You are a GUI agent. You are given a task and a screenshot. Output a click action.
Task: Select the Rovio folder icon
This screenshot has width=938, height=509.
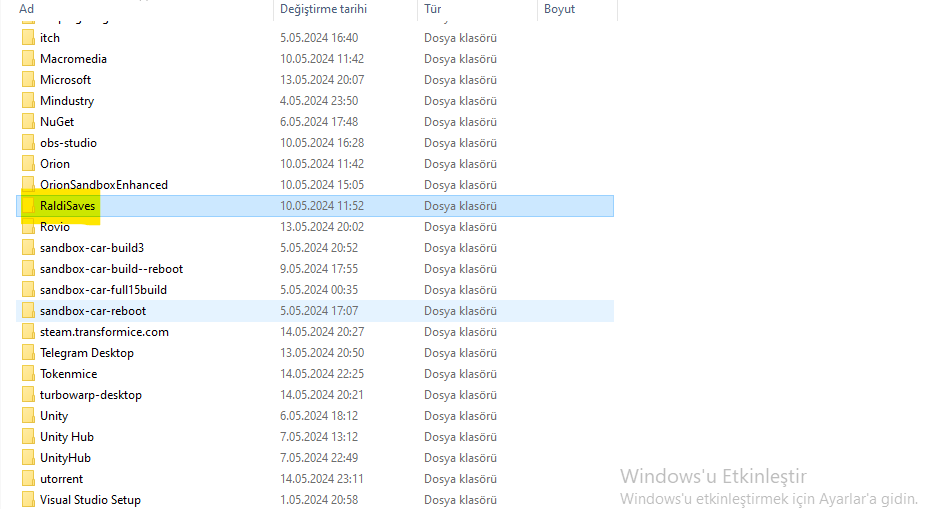click(x=28, y=227)
